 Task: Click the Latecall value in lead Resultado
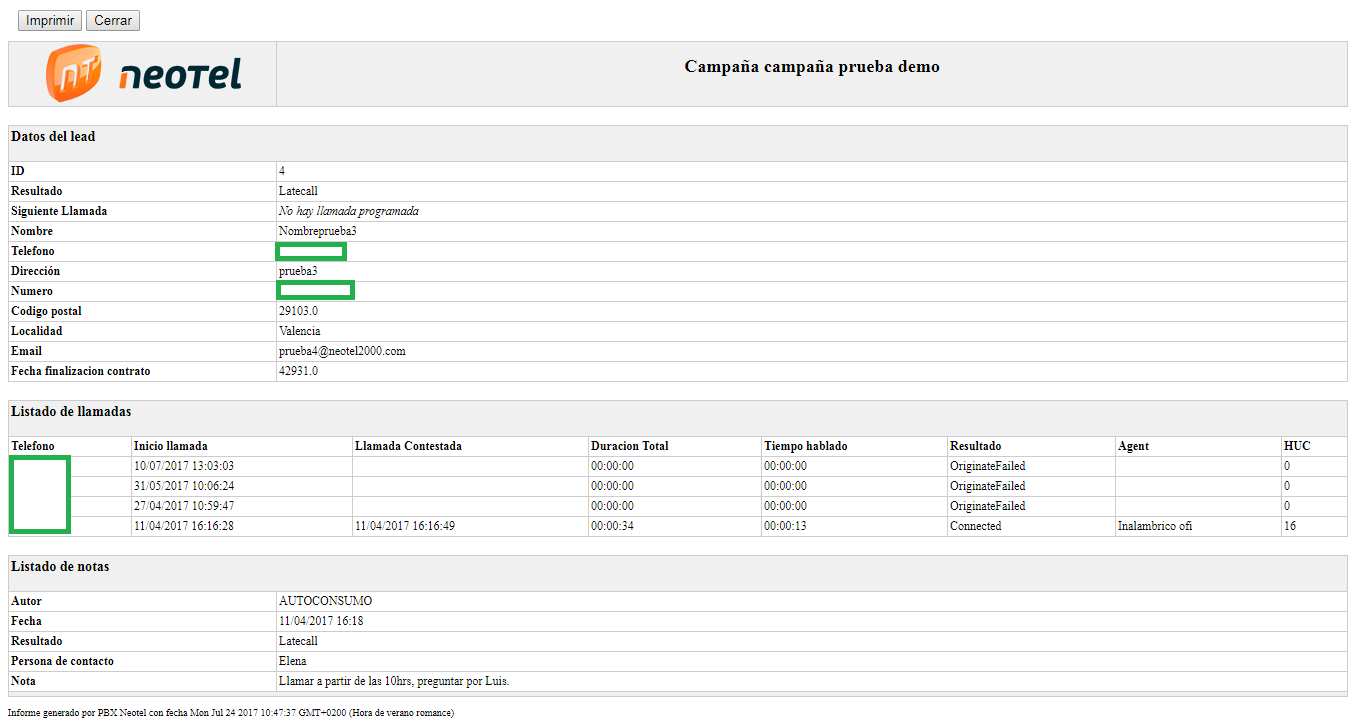click(298, 191)
